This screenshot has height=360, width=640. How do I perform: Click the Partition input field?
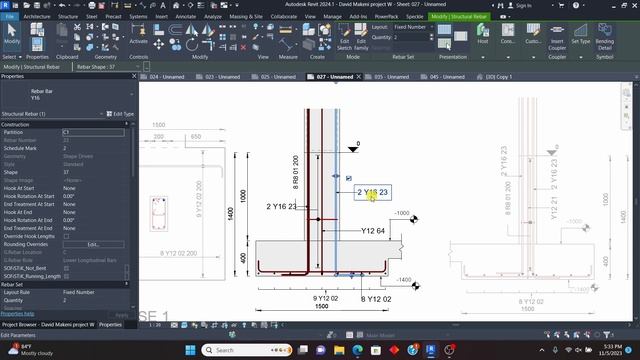(93, 132)
